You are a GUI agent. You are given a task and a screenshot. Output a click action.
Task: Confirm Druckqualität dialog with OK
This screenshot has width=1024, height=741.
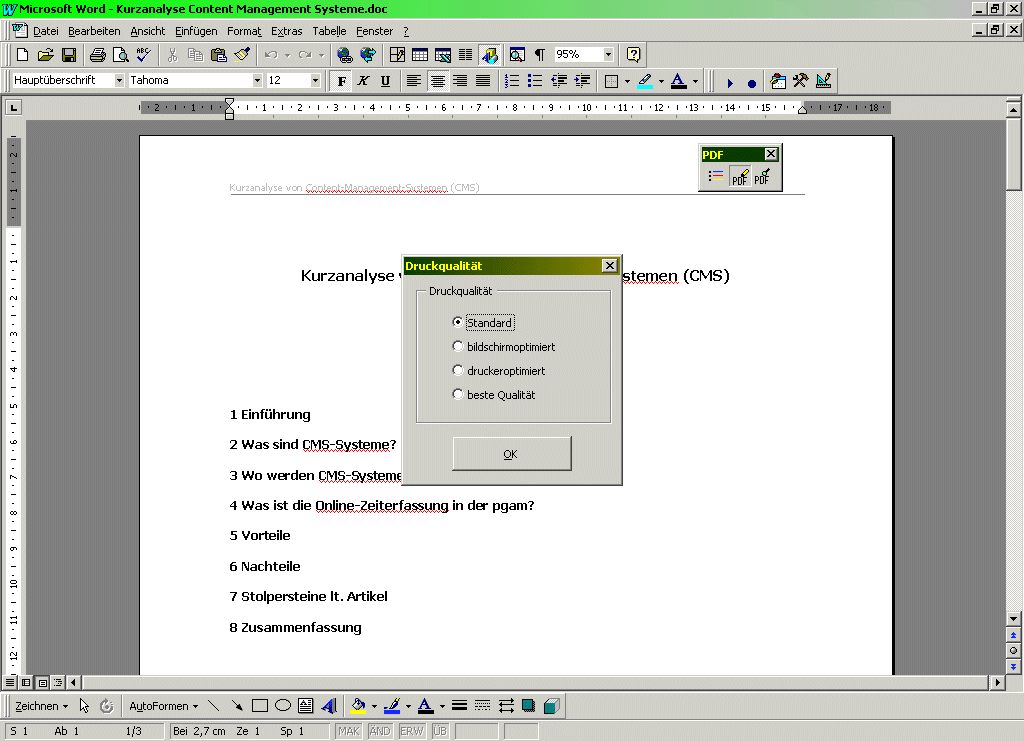click(511, 454)
